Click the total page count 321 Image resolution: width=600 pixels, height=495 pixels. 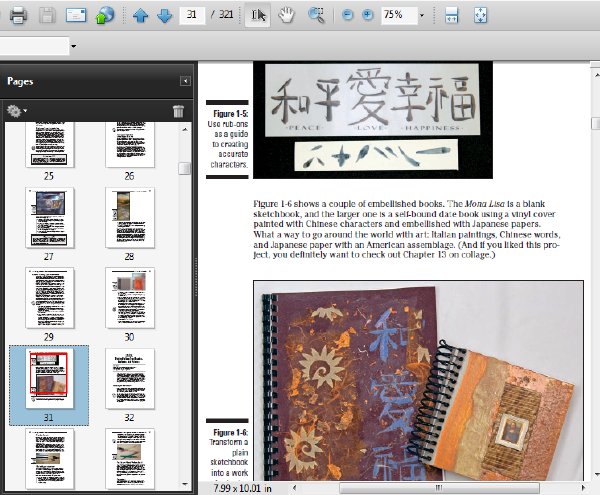226,15
